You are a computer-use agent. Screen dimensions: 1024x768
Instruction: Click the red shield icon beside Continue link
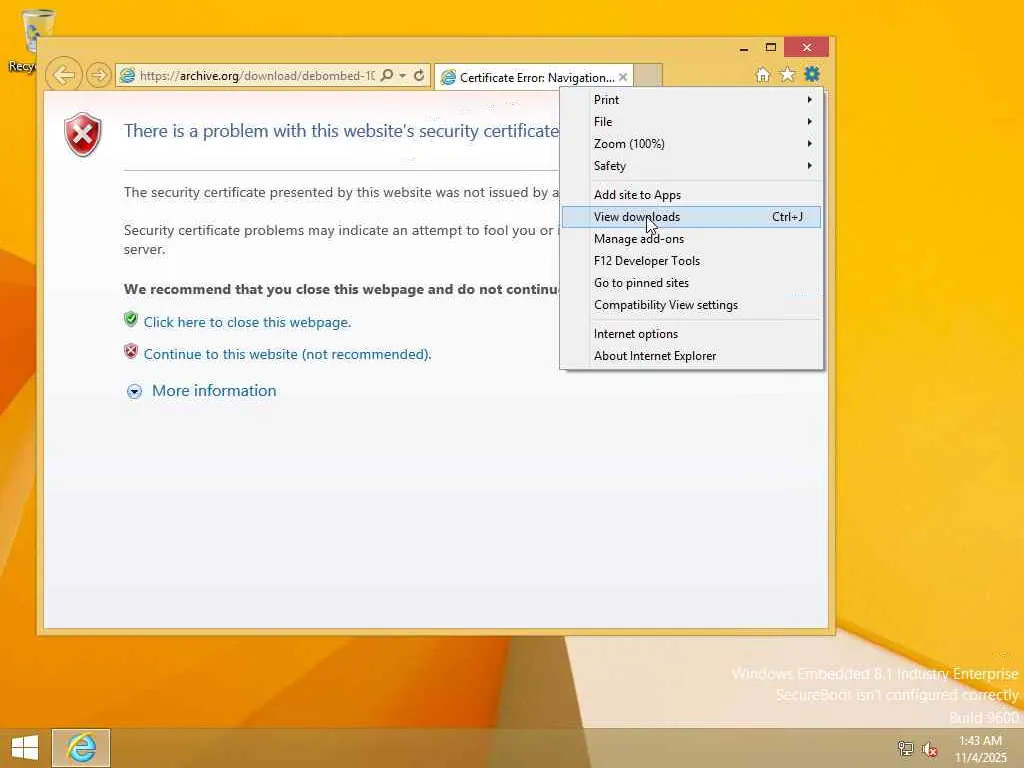[x=131, y=351]
